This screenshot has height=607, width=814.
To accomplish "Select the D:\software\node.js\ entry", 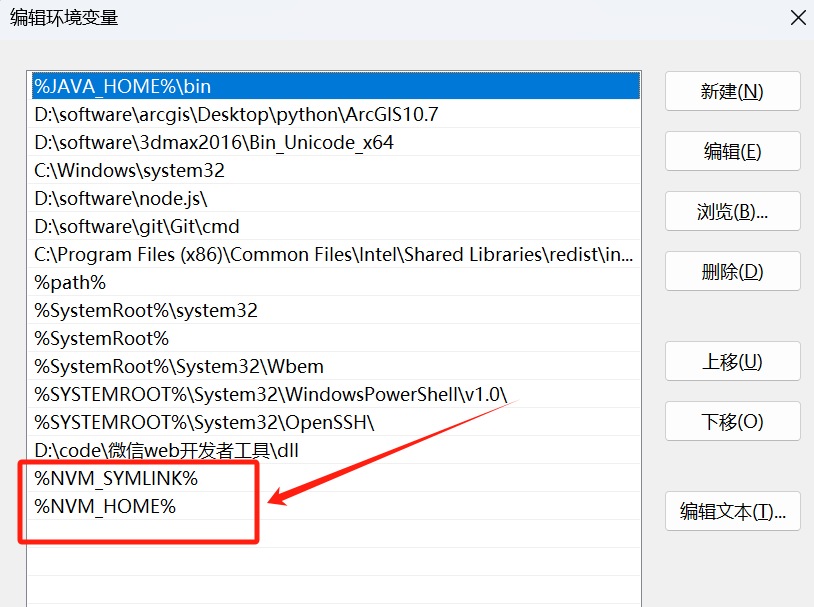I will point(335,198).
